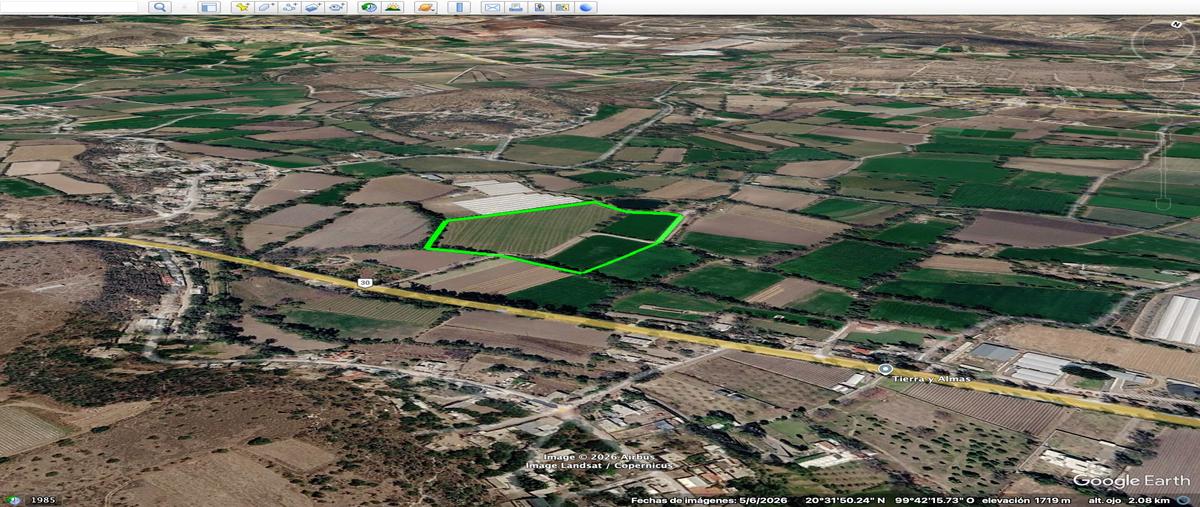Click the blue Earth globe icon
1200x507 pixels.
coord(587,7)
